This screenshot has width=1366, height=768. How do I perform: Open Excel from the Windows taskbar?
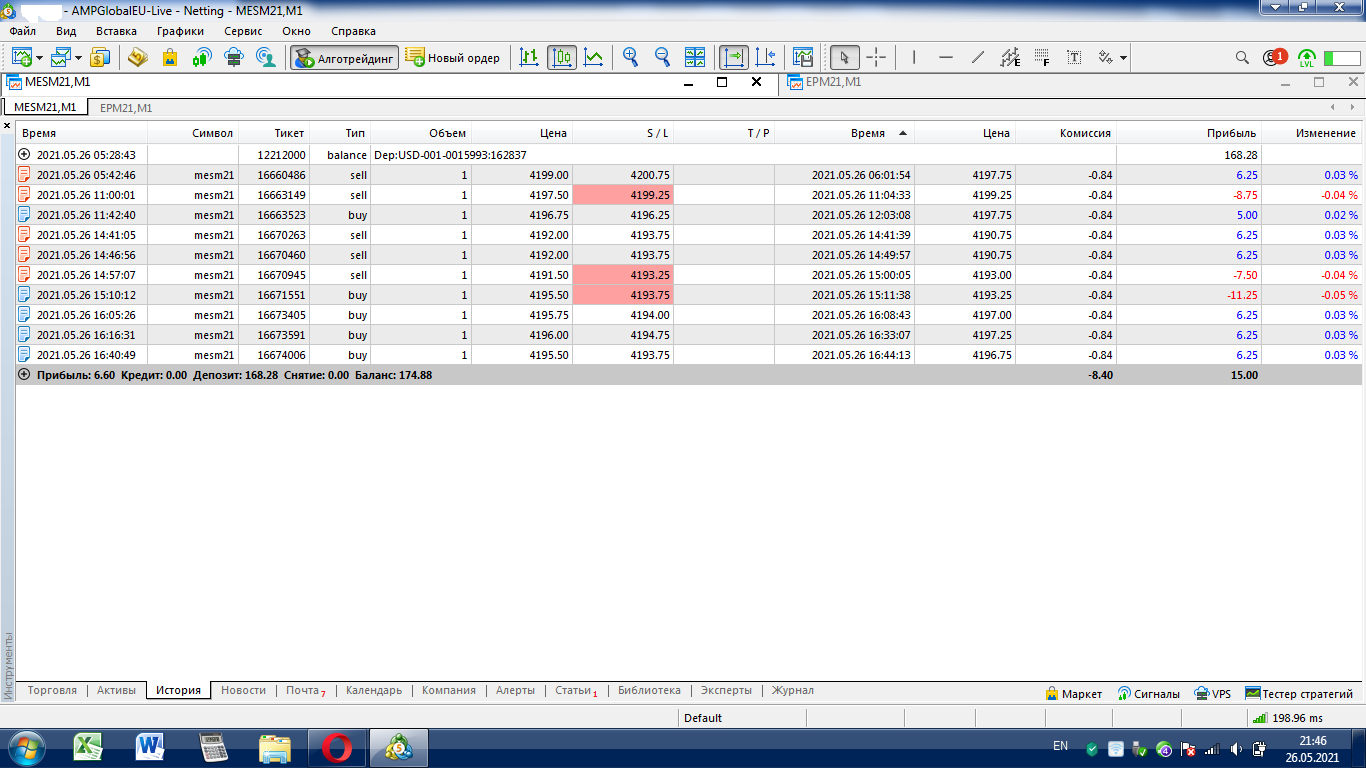[x=89, y=747]
